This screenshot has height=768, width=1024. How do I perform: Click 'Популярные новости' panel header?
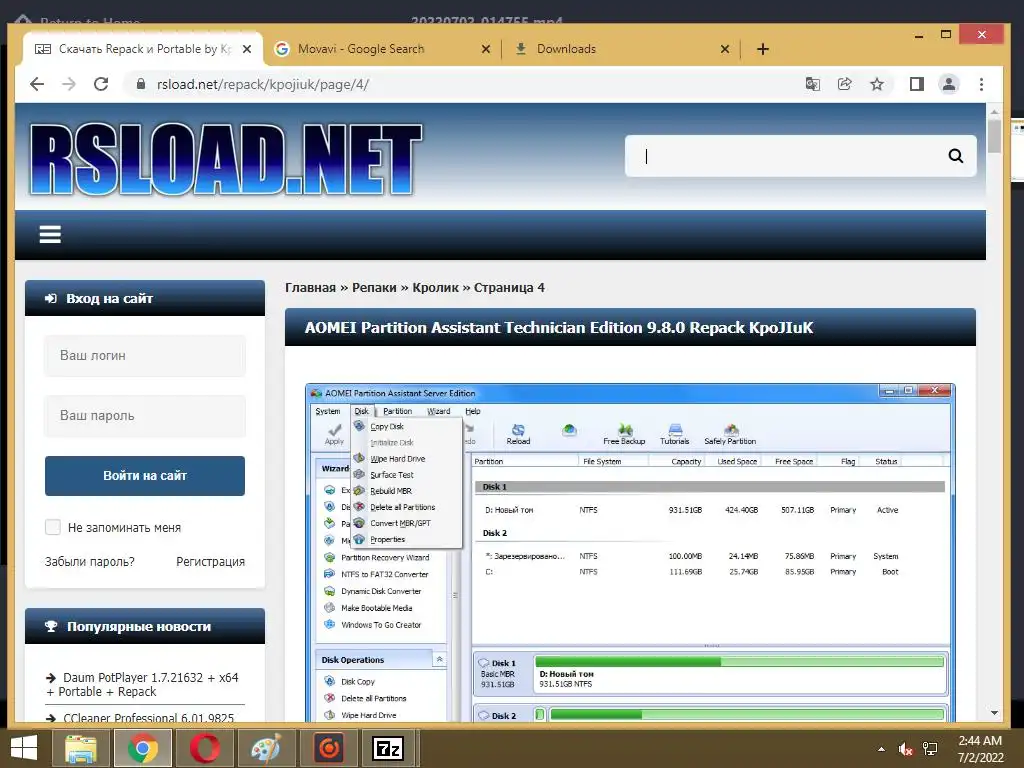(x=145, y=626)
